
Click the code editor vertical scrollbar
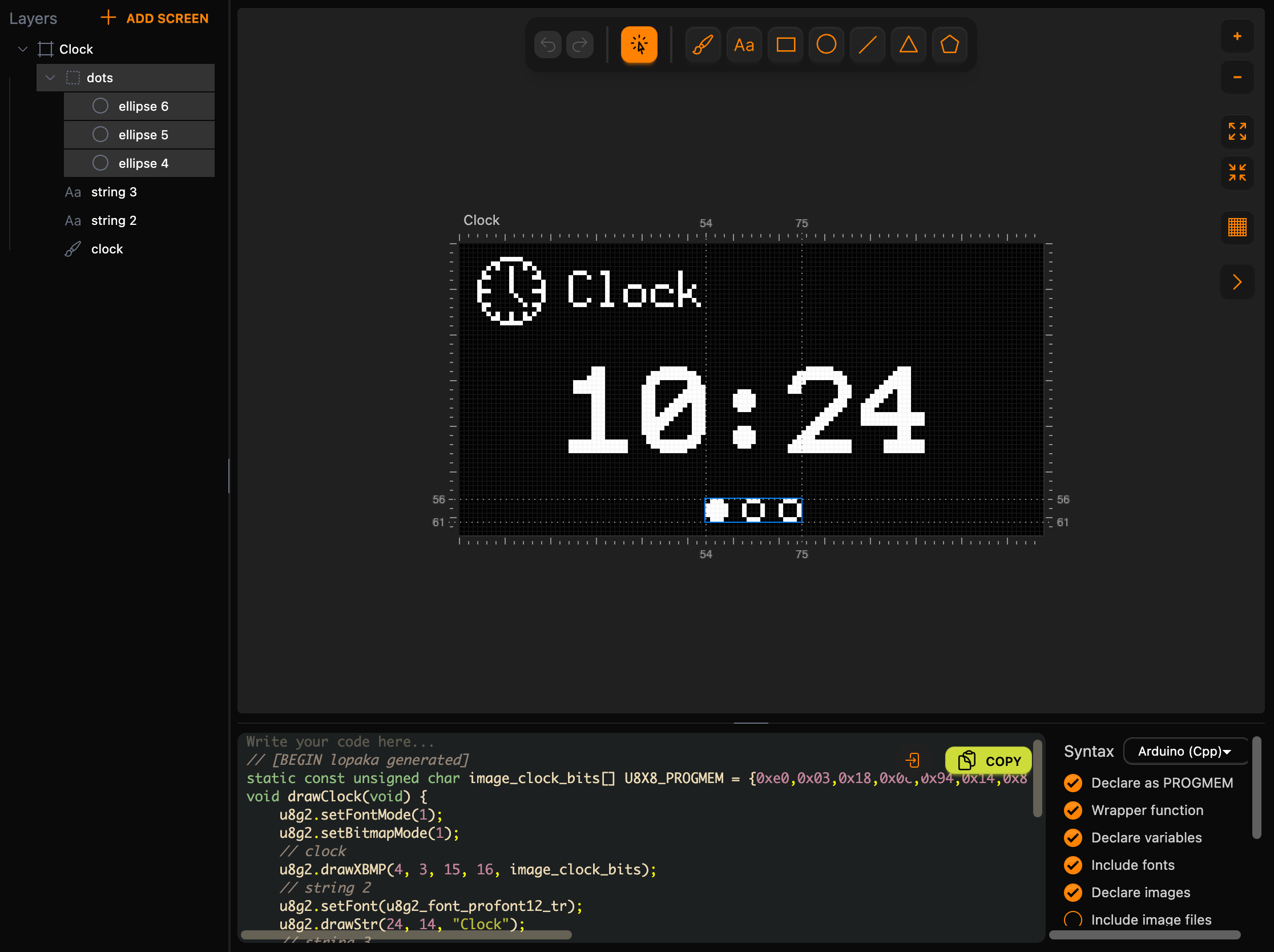click(x=1037, y=778)
